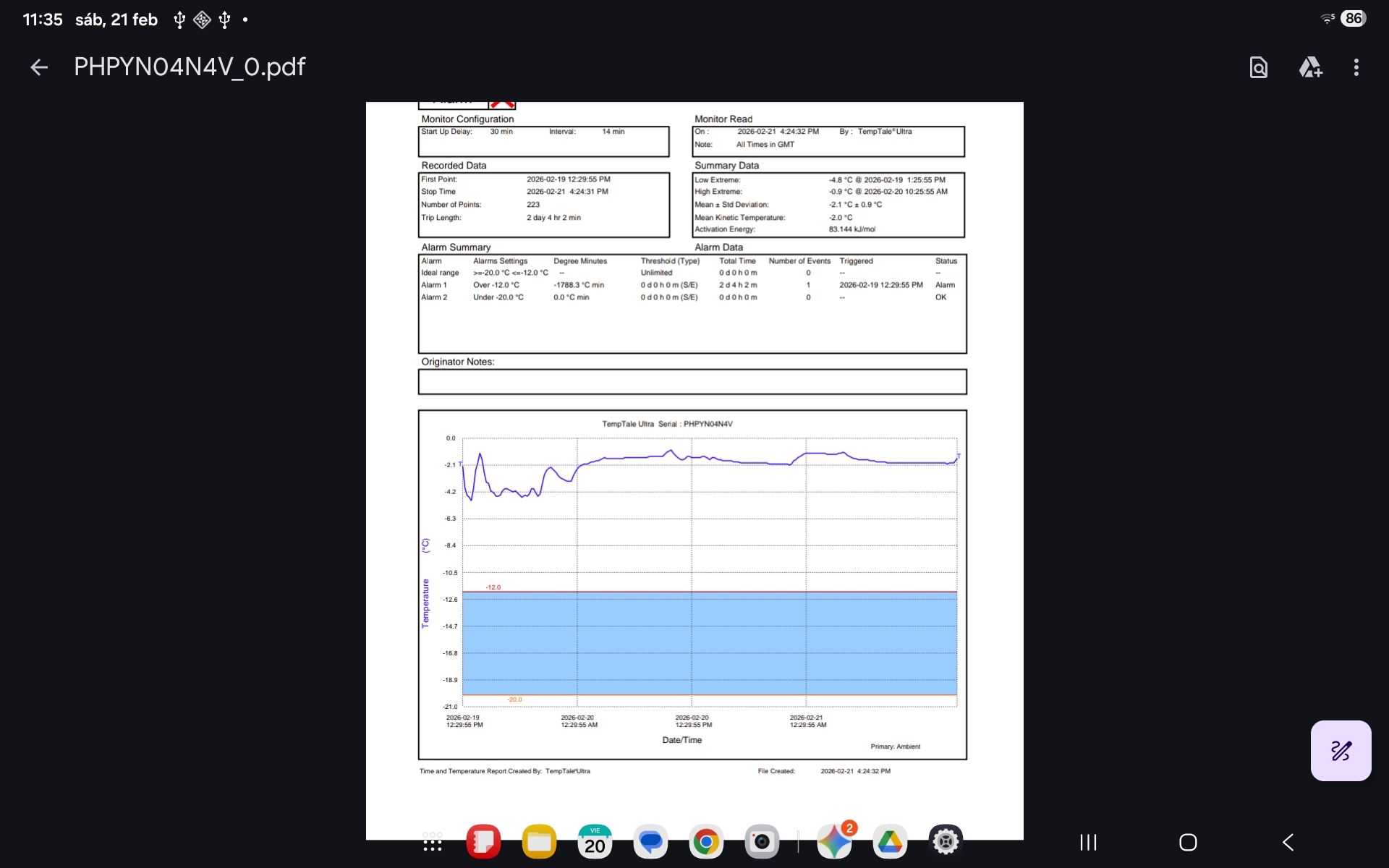Tap the battery level 86 indicator
This screenshot has width=1389, height=868.
click(x=1353, y=19)
